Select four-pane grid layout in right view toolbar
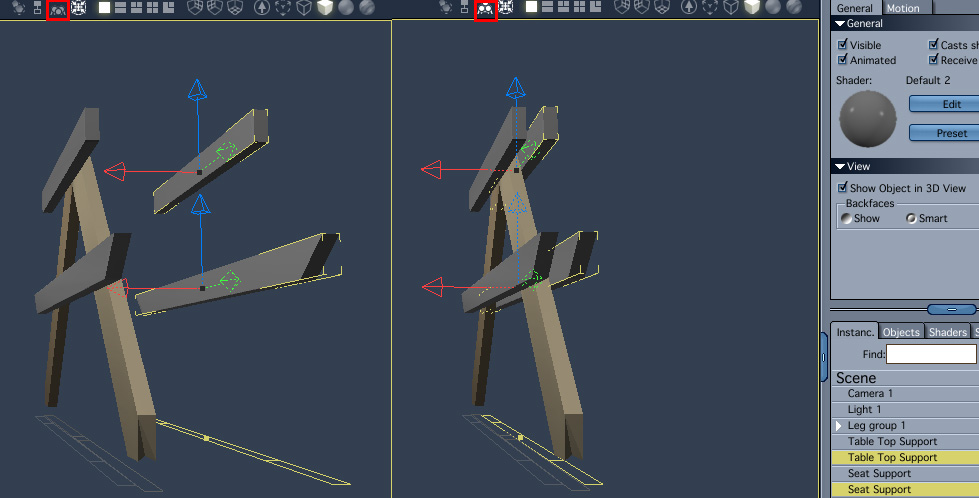979x498 pixels. (579, 7)
